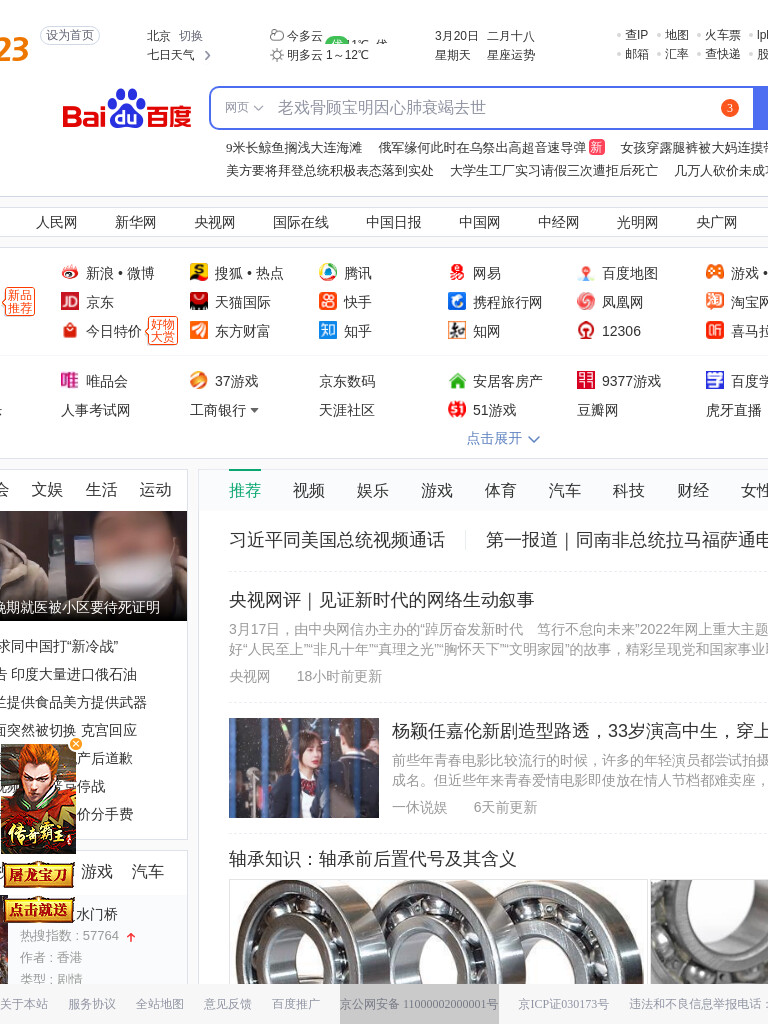
Task: Open the 光明网 link
Action: 637,222
